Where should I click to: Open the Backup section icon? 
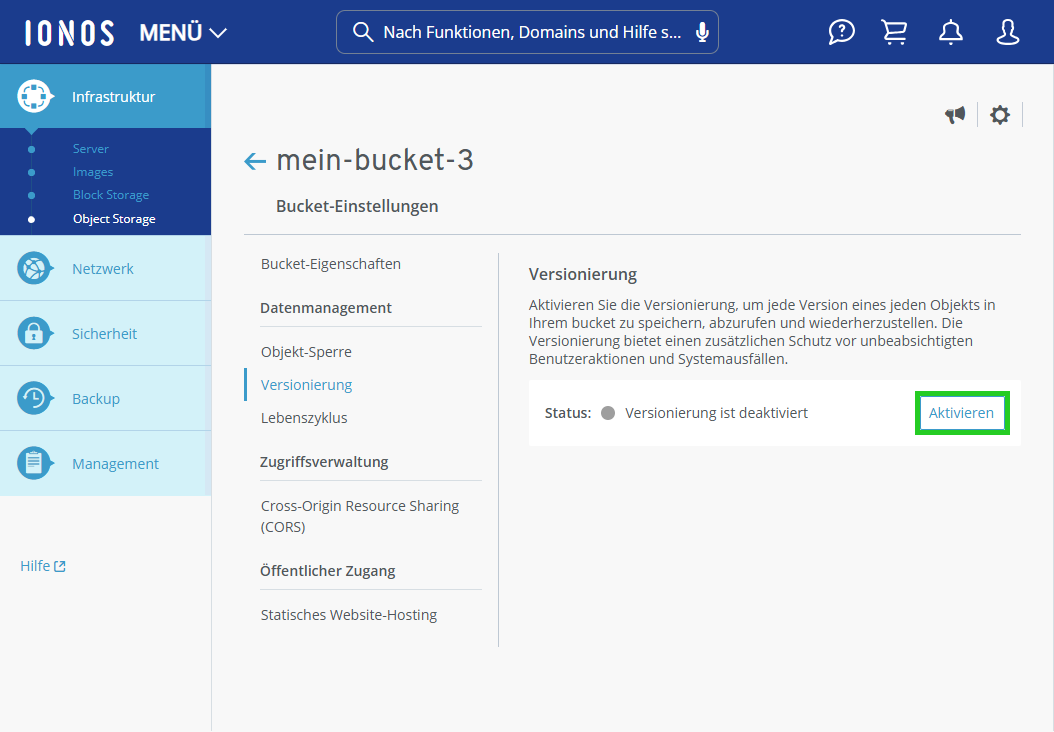[36, 397]
